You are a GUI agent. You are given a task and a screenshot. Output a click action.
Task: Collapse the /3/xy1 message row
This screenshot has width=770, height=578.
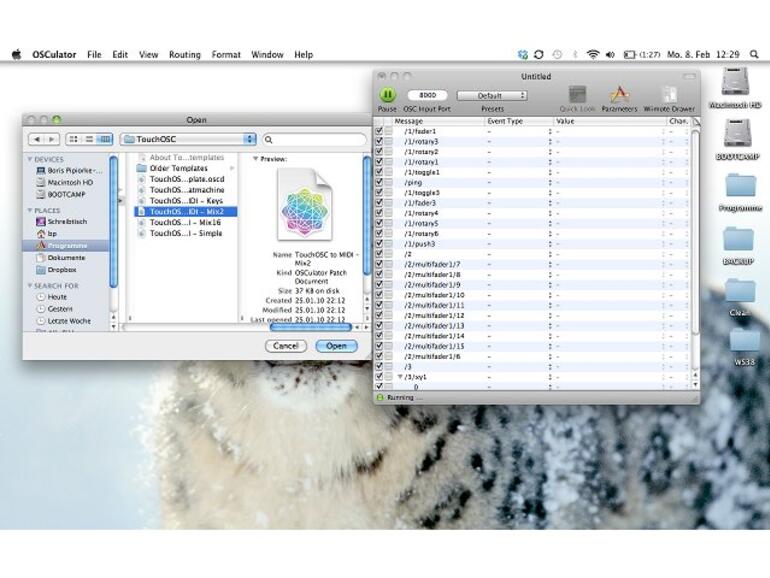(x=400, y=377)
